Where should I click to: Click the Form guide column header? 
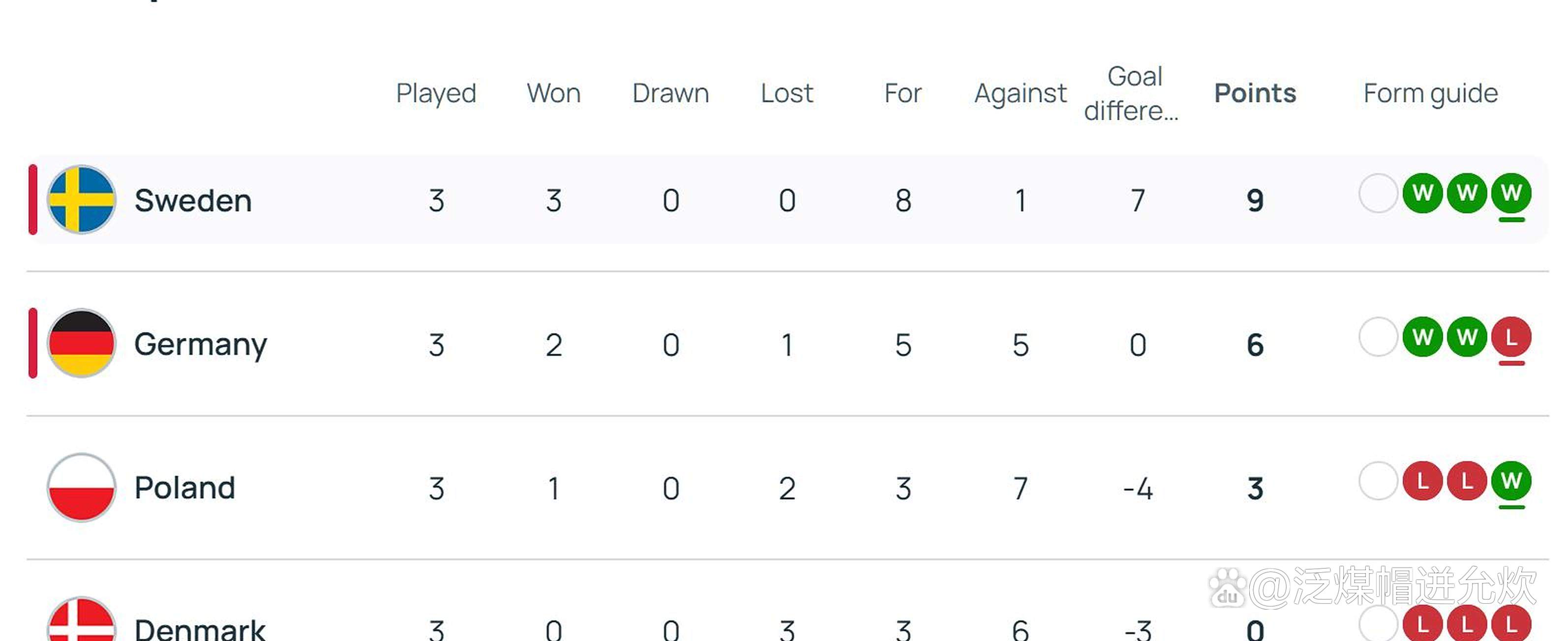click(1430, 93)
